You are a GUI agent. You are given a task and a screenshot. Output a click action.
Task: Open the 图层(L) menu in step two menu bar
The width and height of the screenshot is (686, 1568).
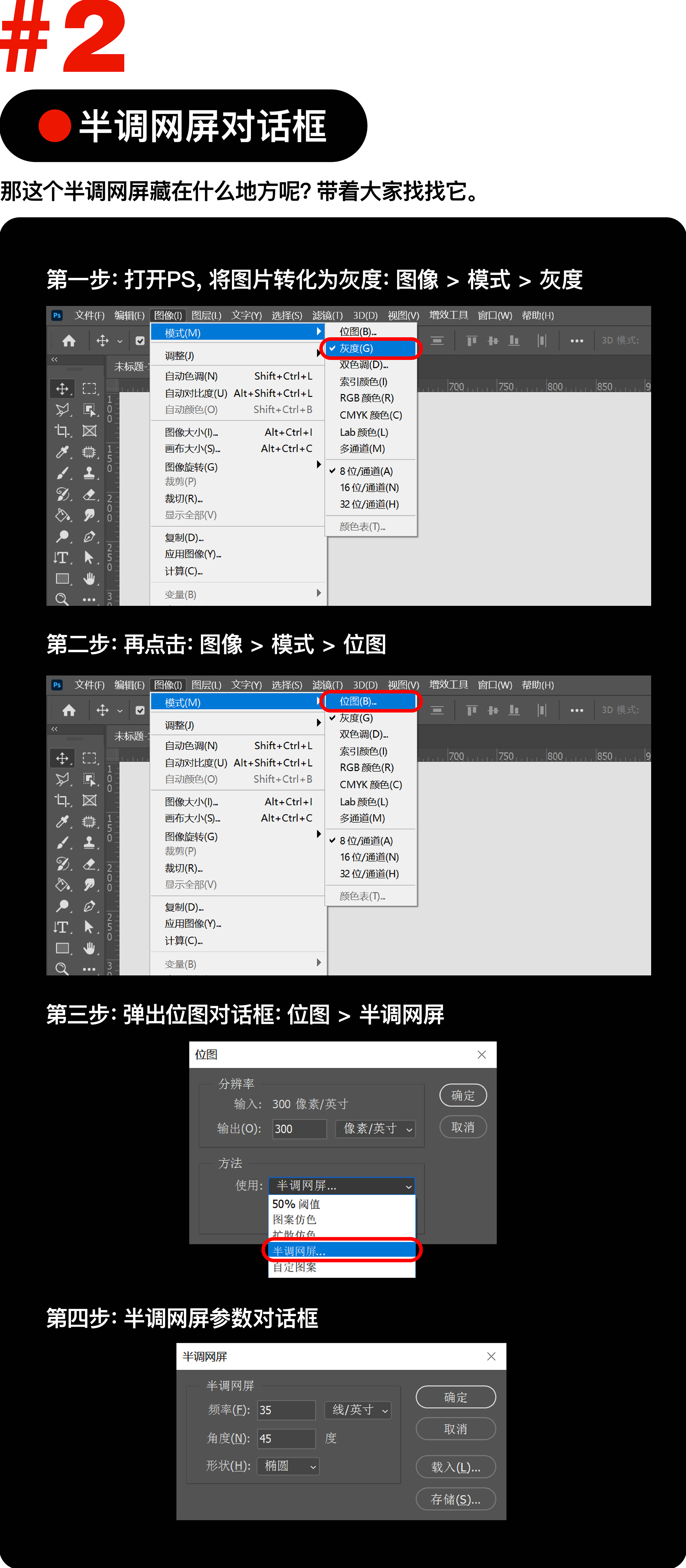206,685
